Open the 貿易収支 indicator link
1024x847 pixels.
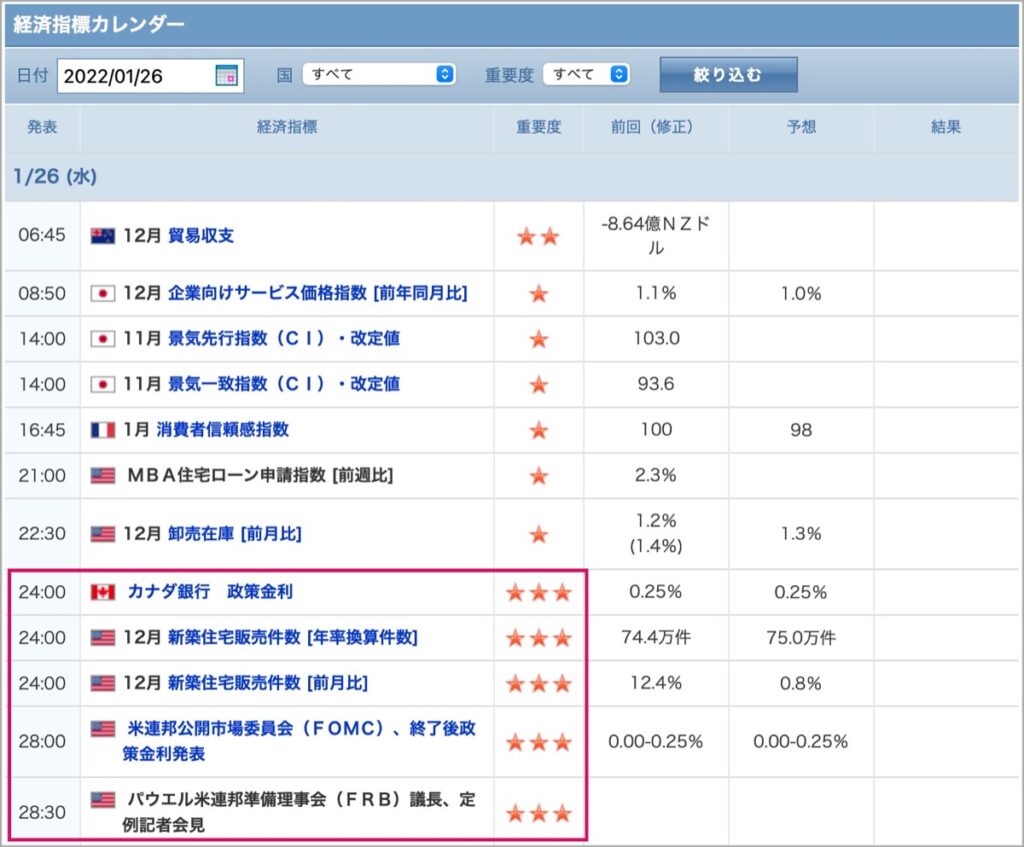click(x=200, y=236)
